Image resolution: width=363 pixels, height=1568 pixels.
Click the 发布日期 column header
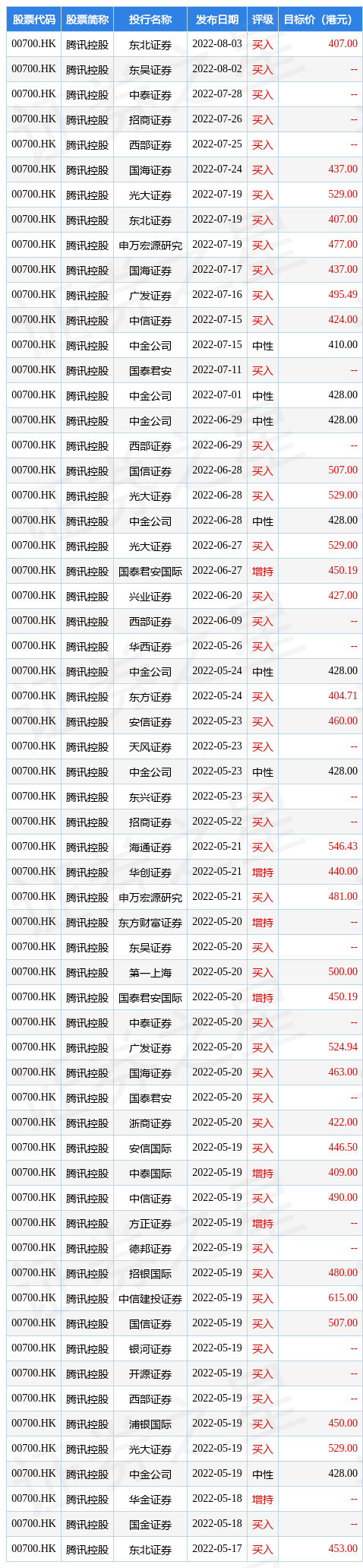[x=217, y=20]
